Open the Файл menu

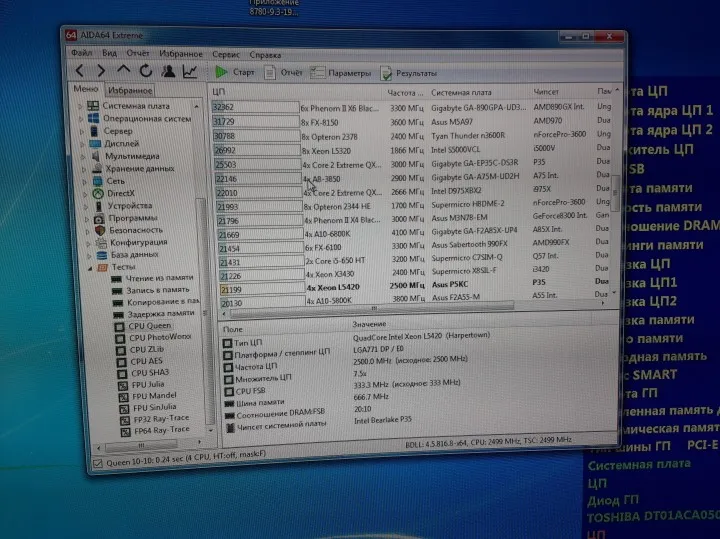click(x=81, y=53)
